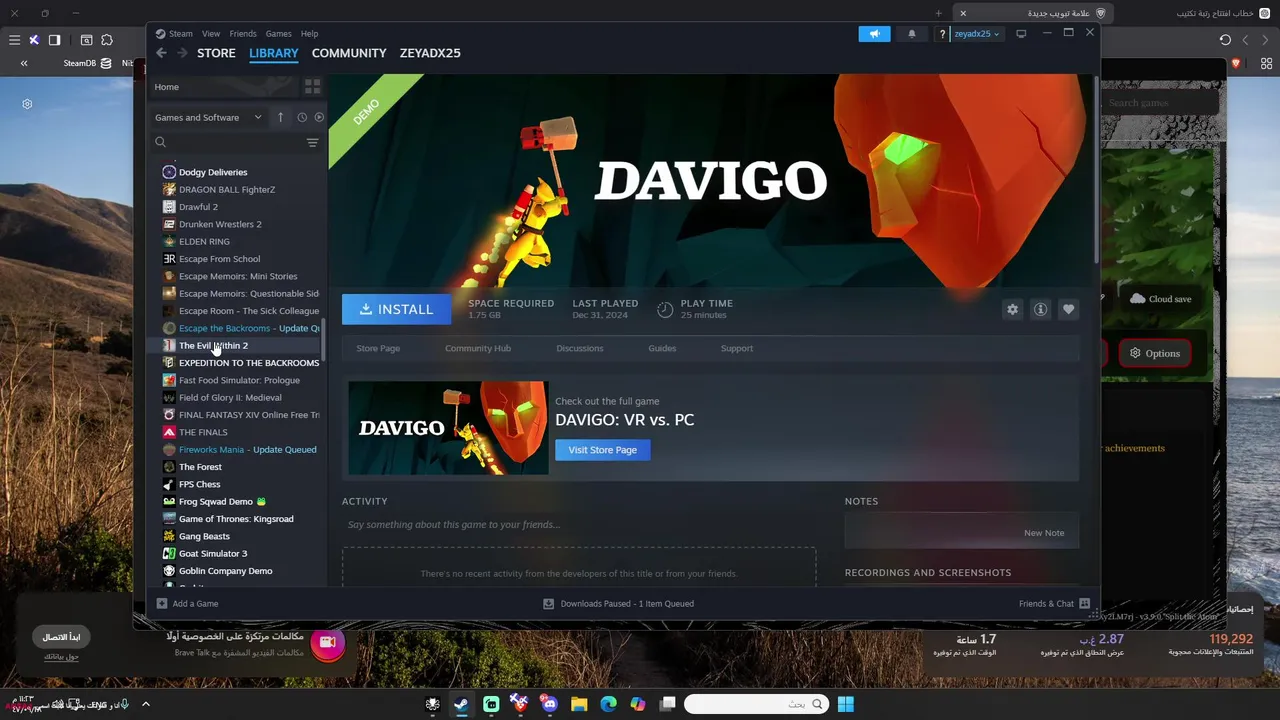Select Escape the Backrooms Update Queued entry

coord(241,328)
